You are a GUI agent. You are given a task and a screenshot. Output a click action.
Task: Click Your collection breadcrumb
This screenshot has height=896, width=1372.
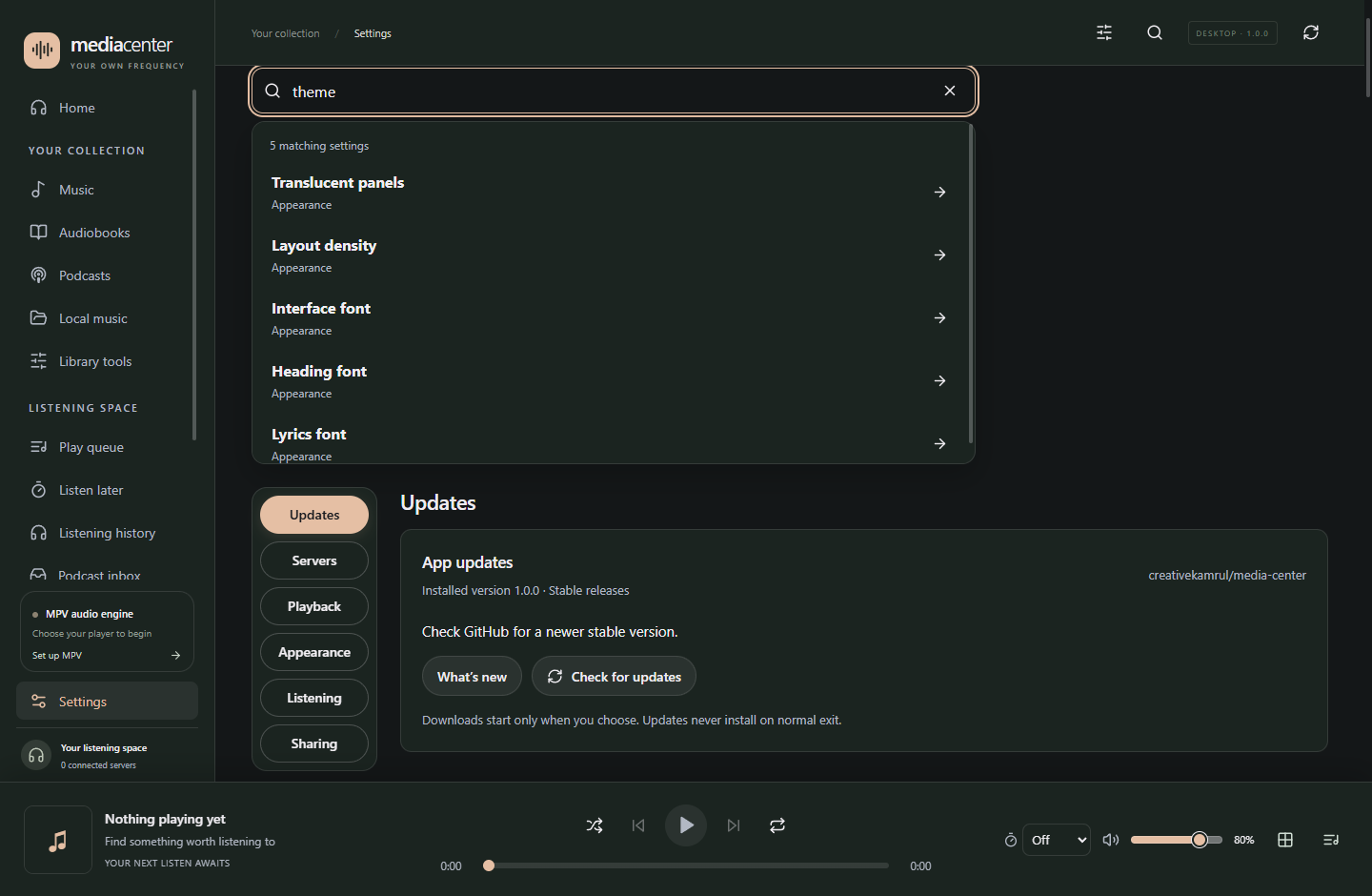[x=286, y=33]
